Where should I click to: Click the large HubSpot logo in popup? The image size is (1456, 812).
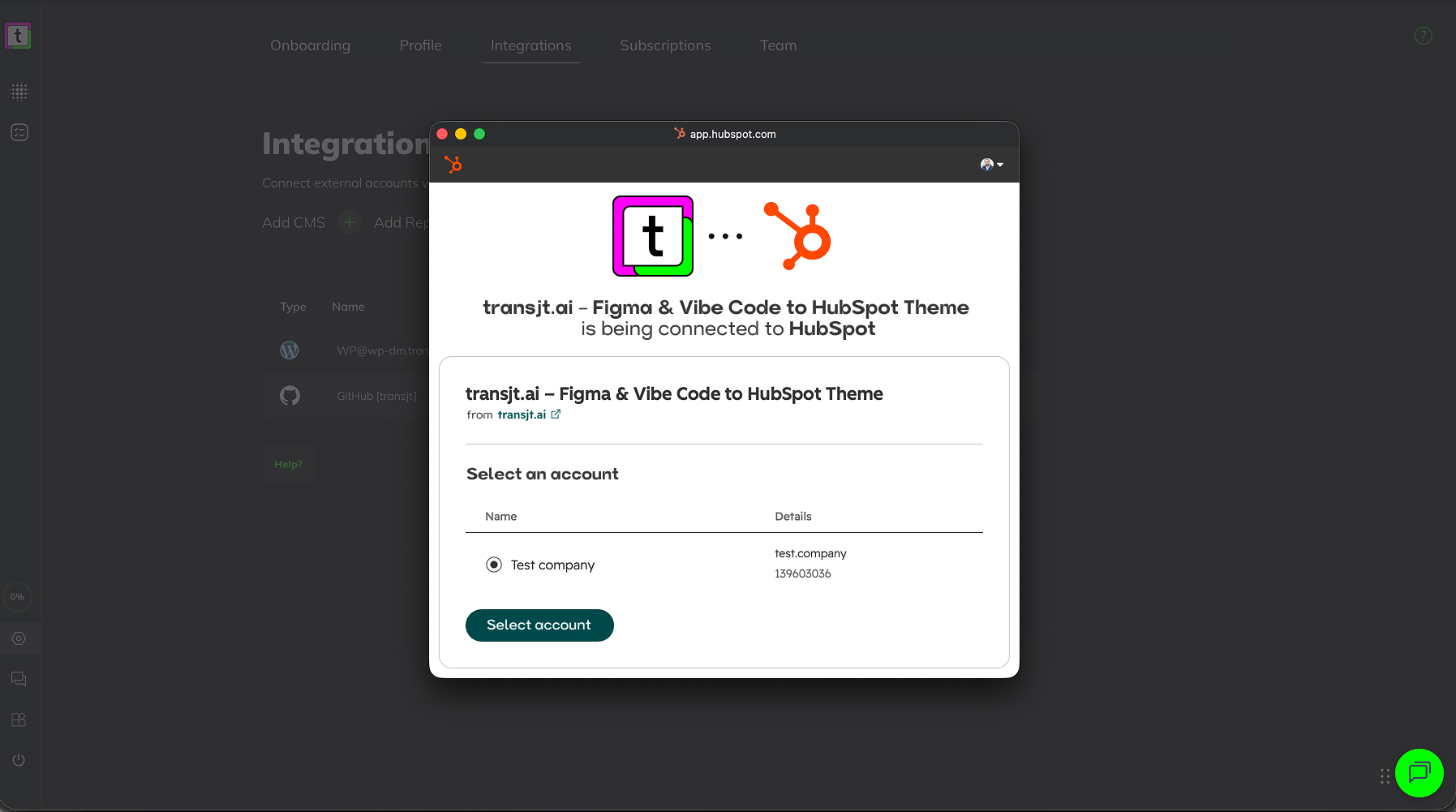(x=797, y=236)
